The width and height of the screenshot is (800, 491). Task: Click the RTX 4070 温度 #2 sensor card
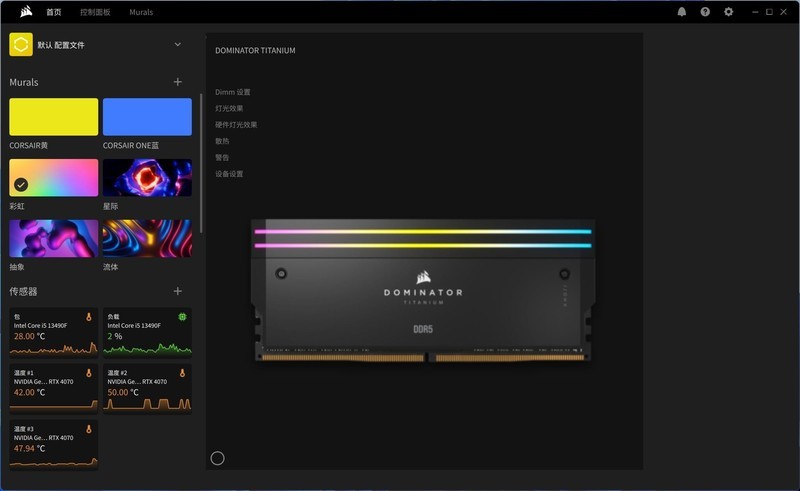click(x=147, y=387)
